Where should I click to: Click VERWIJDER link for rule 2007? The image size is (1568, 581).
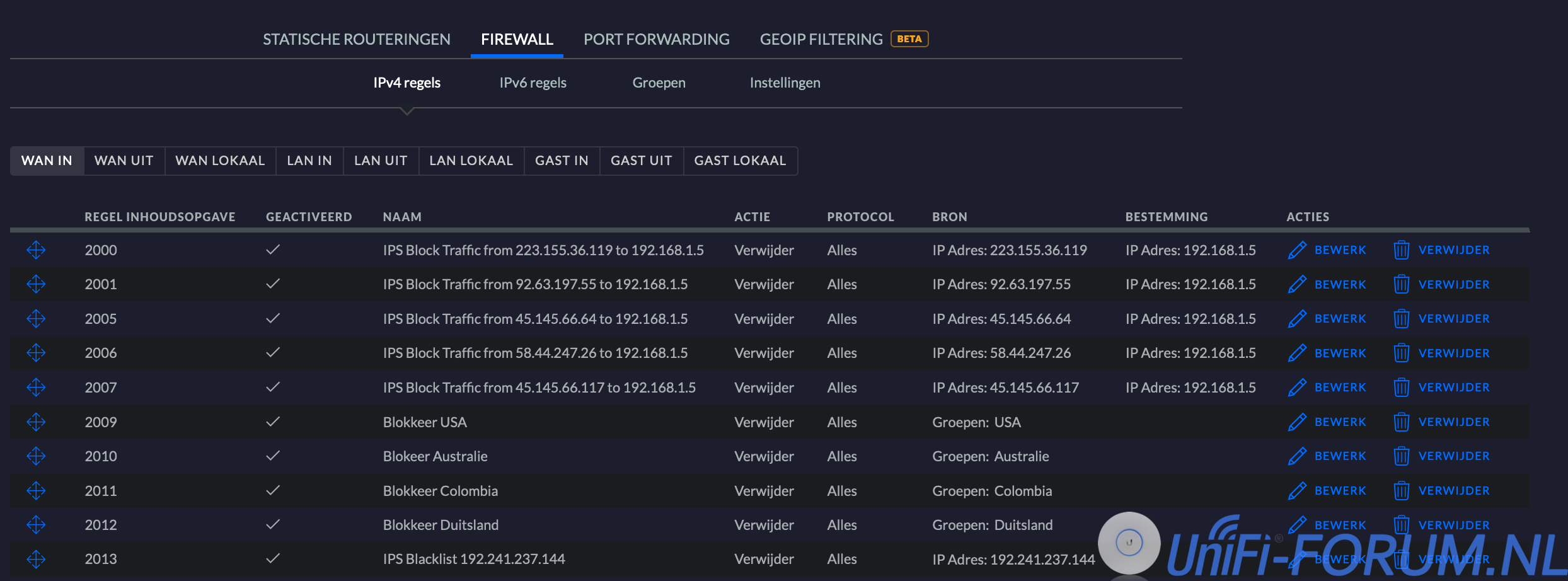point(1453,388)
